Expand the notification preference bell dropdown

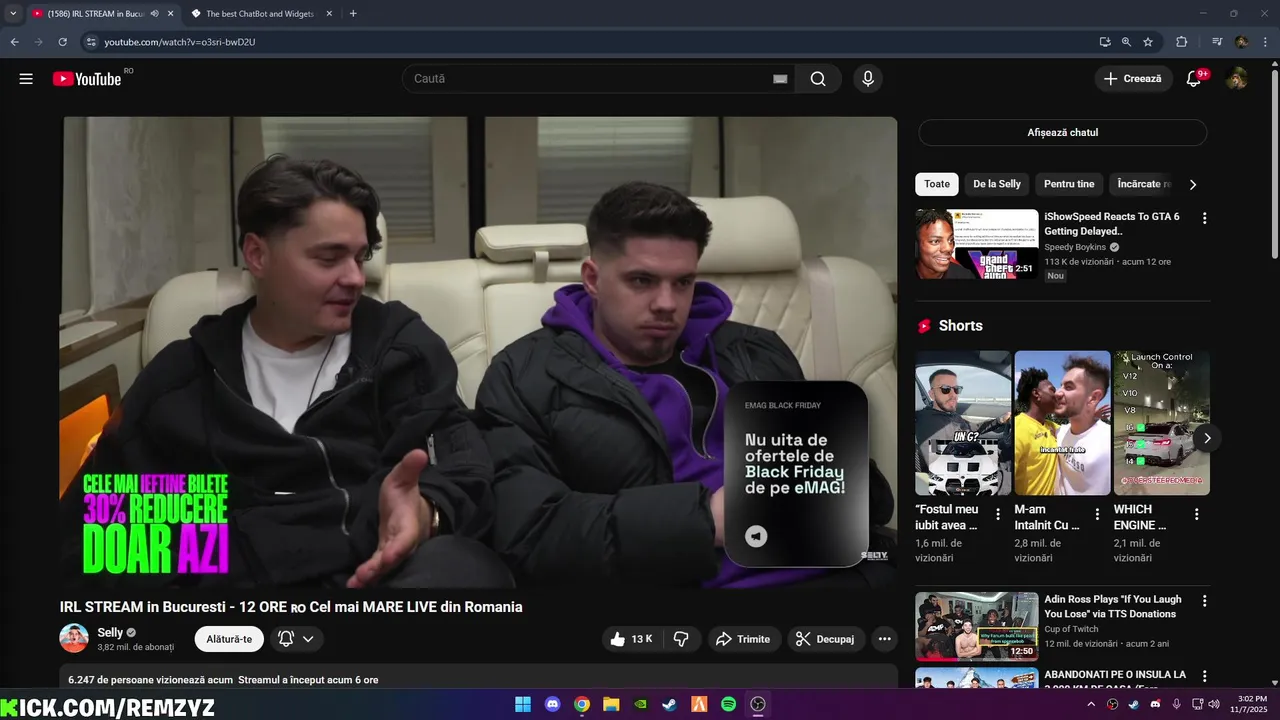tap(296, 639)
